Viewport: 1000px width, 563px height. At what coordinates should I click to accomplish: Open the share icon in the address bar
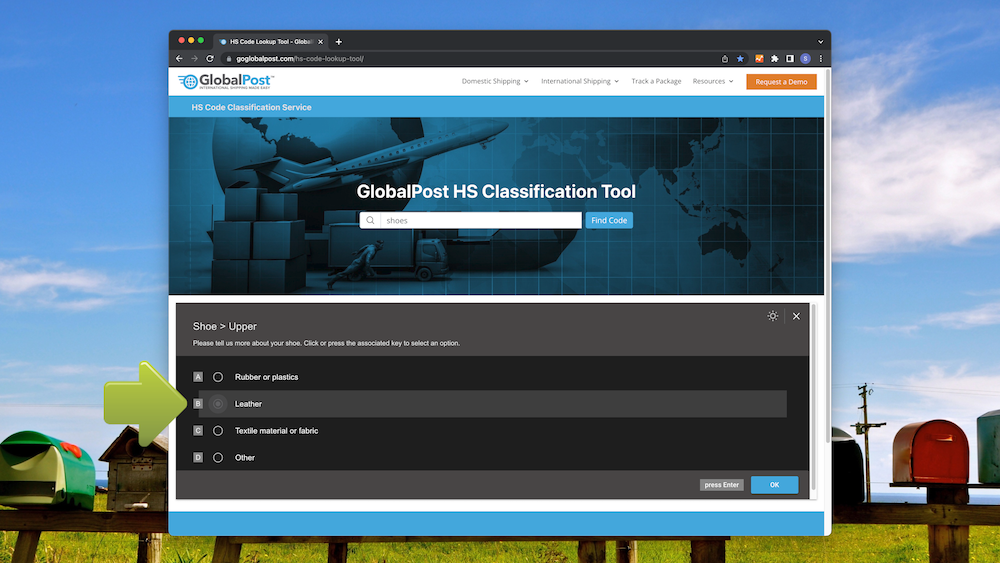[725, 59]
